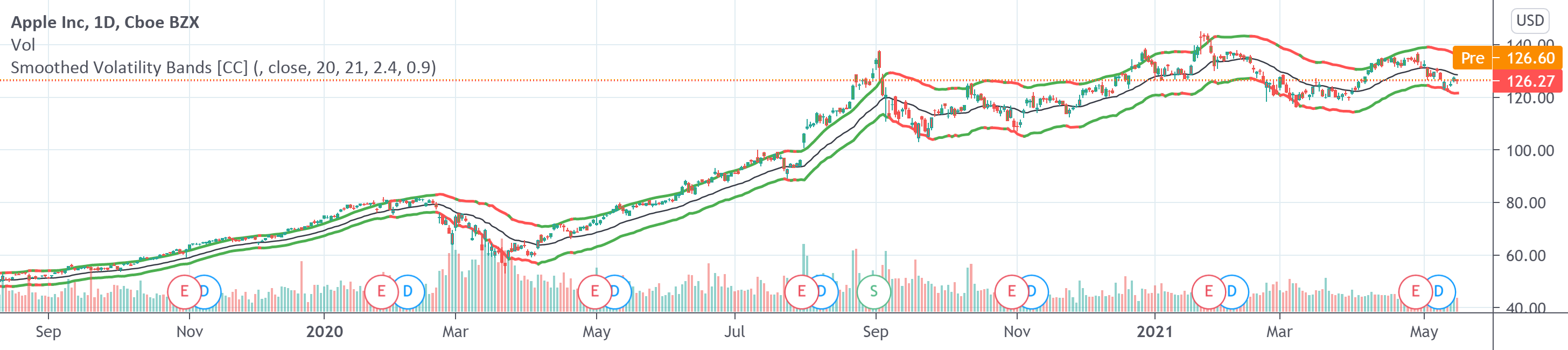The height and width of the screenshot is (350, 1568).
Task: Open the dividend D marker near May 2021
Action: (1439, 291)
